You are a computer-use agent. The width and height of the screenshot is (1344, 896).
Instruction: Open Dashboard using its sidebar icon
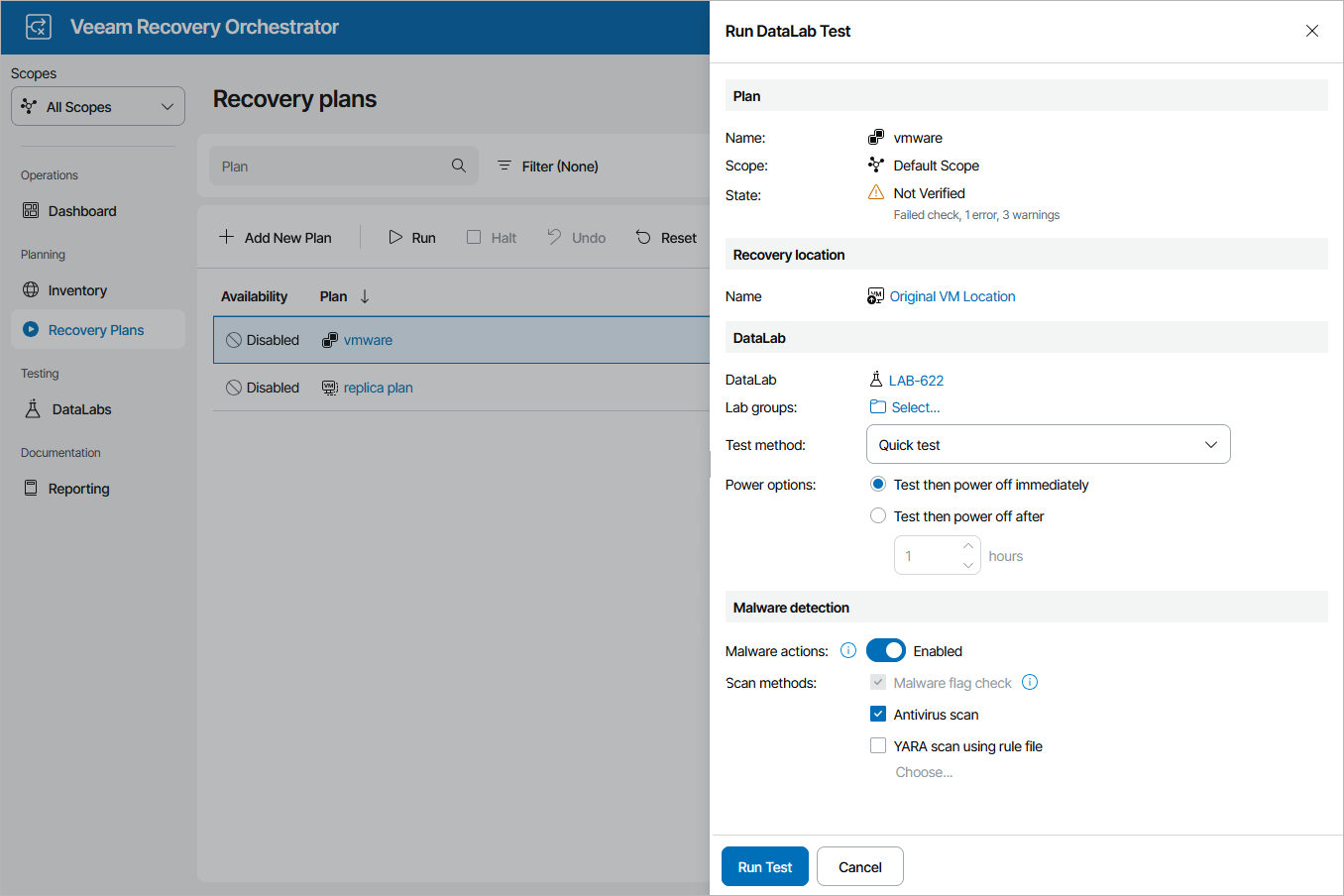pos(33,210)
